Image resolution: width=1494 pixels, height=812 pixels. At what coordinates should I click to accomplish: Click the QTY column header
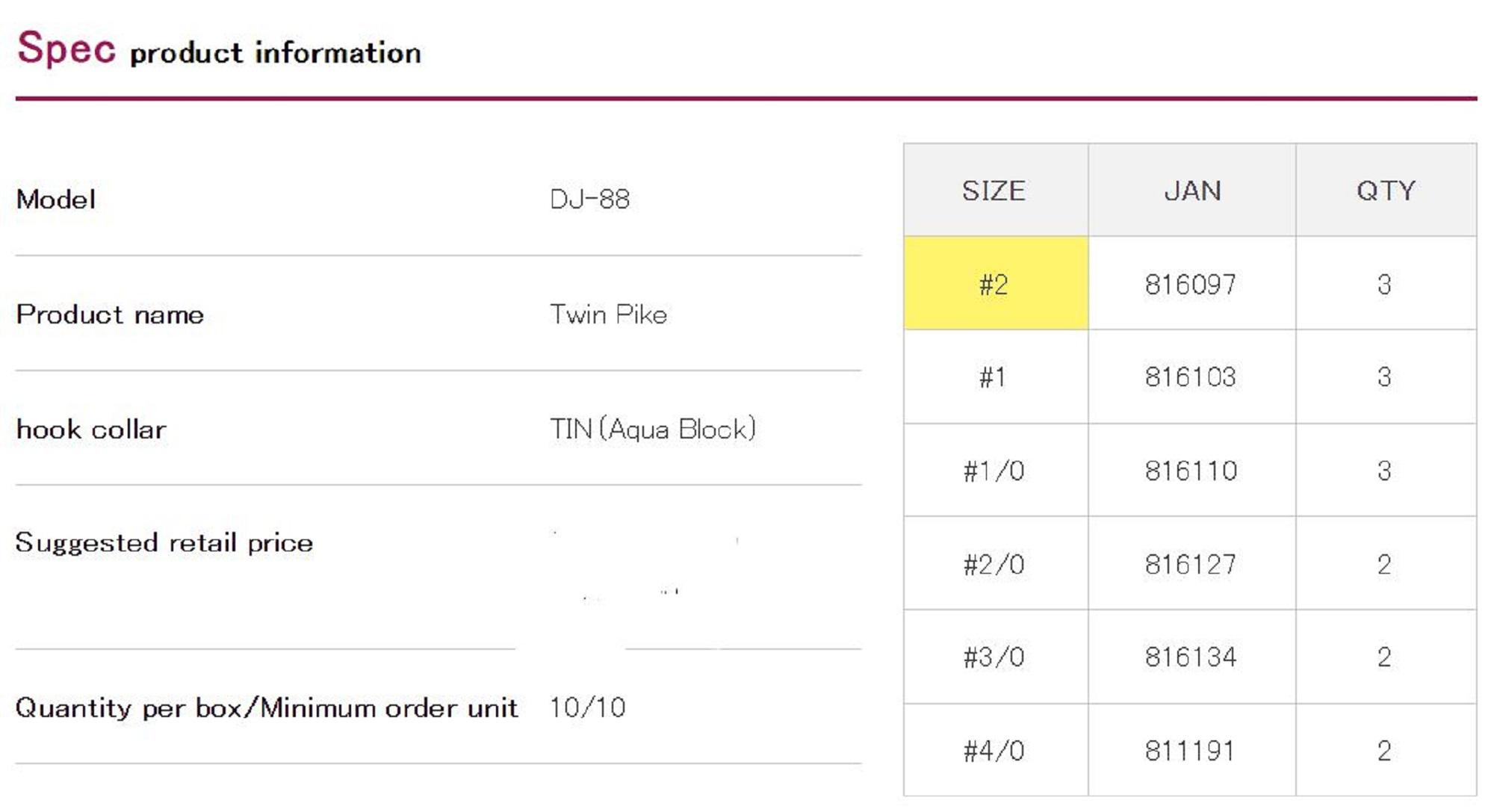[1386, 191]
